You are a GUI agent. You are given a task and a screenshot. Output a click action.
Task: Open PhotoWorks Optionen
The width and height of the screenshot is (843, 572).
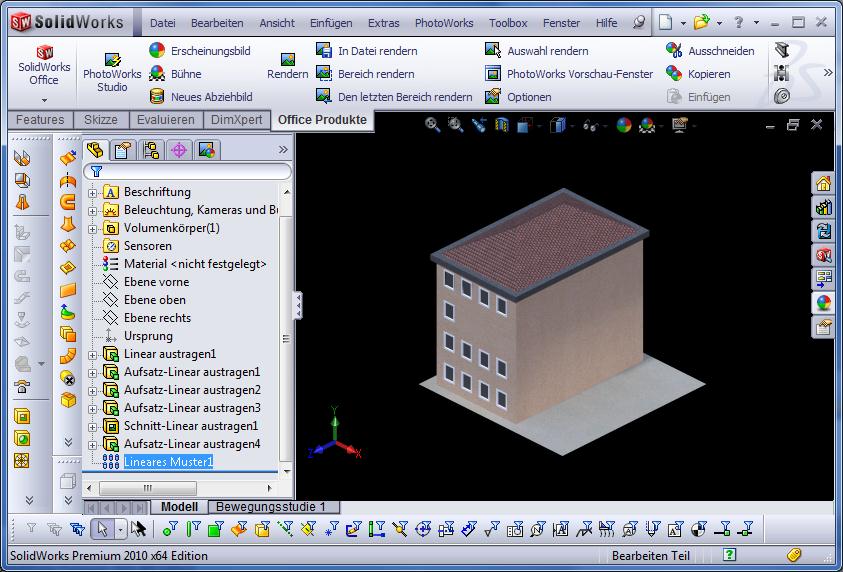(492, 96)
